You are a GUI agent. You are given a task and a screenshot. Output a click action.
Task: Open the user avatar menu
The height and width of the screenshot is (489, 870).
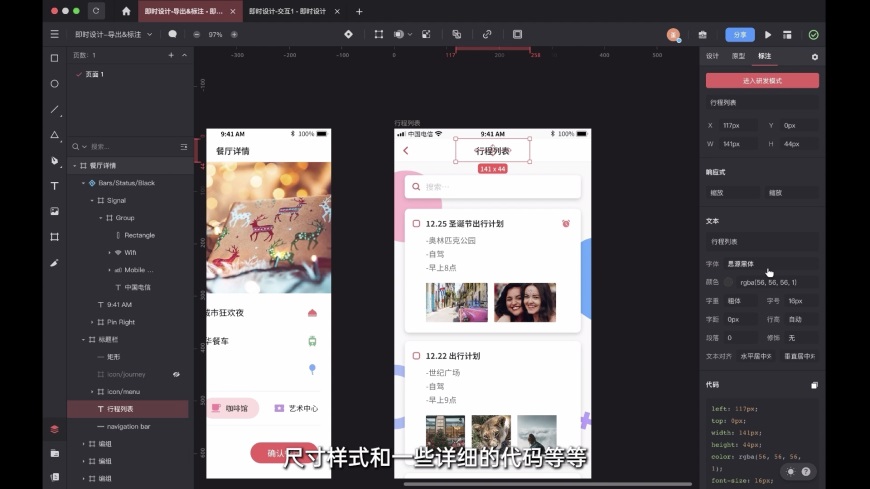[673, 34]
